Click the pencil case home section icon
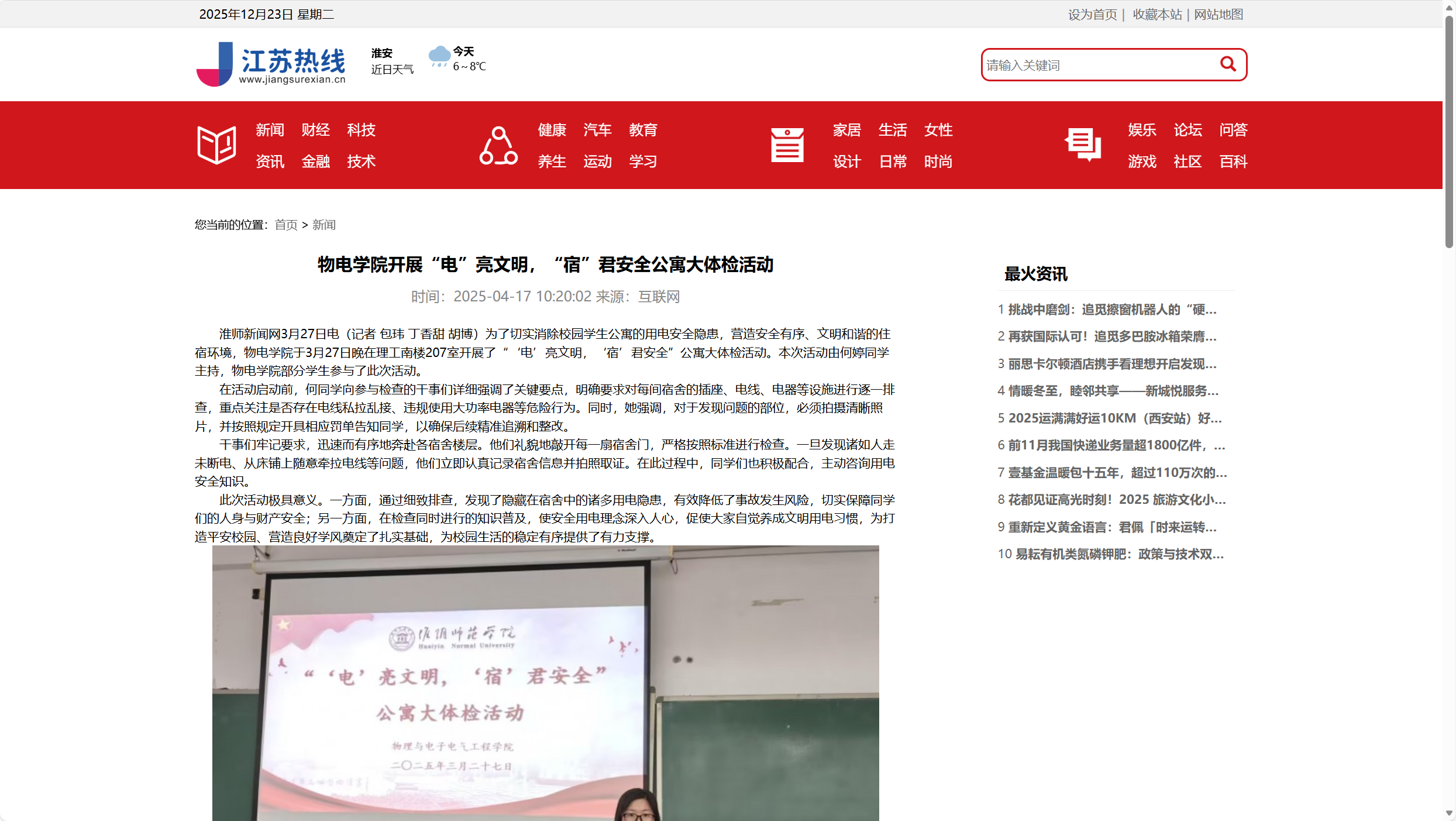 tap(787, 145)
